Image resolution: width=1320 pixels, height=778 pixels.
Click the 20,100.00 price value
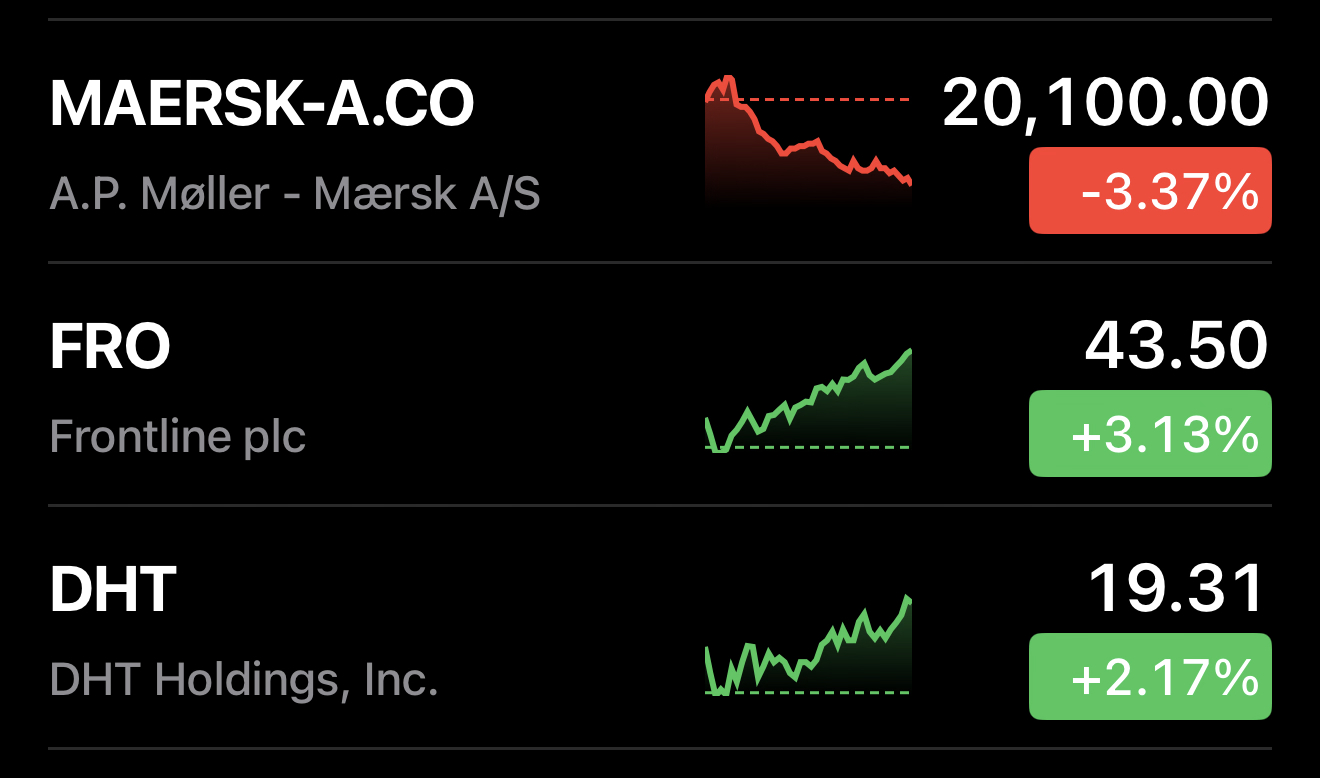1106,103
